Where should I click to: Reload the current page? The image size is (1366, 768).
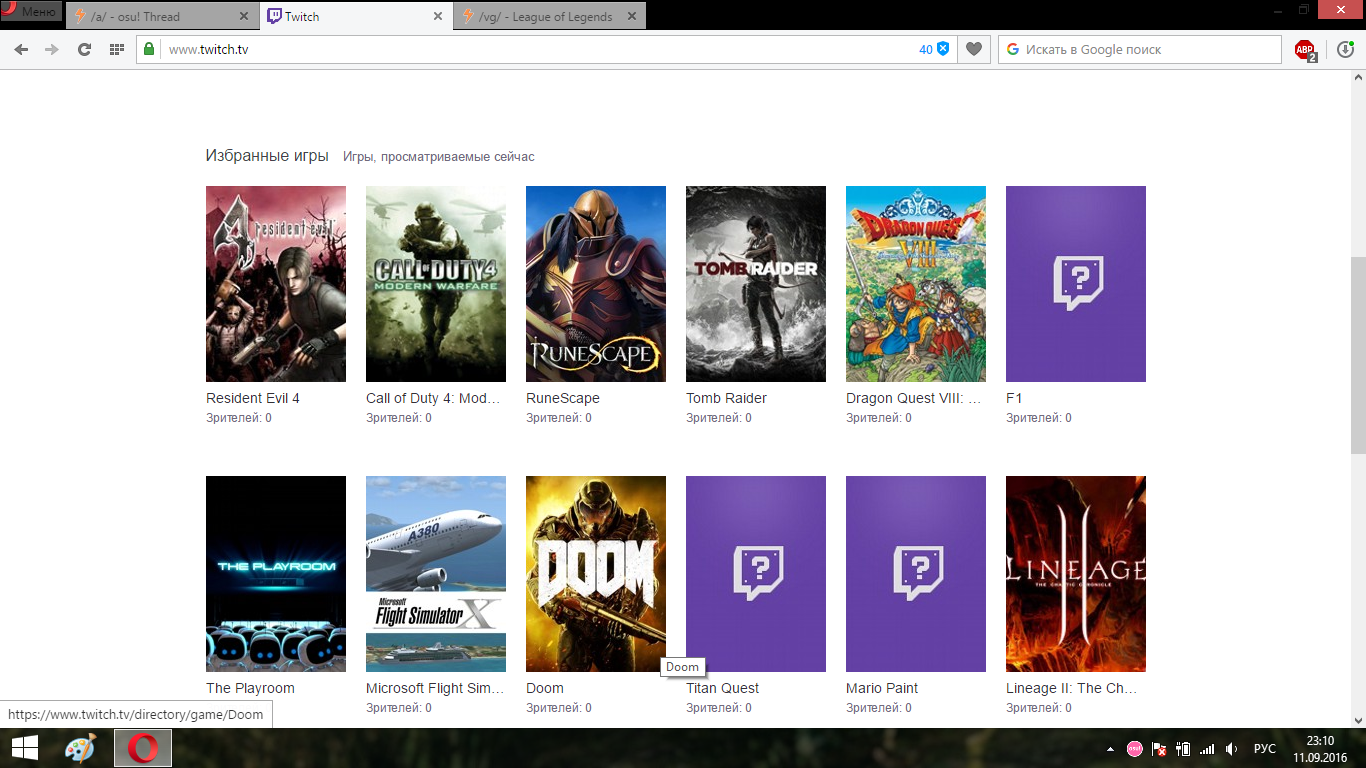point(84,49)
